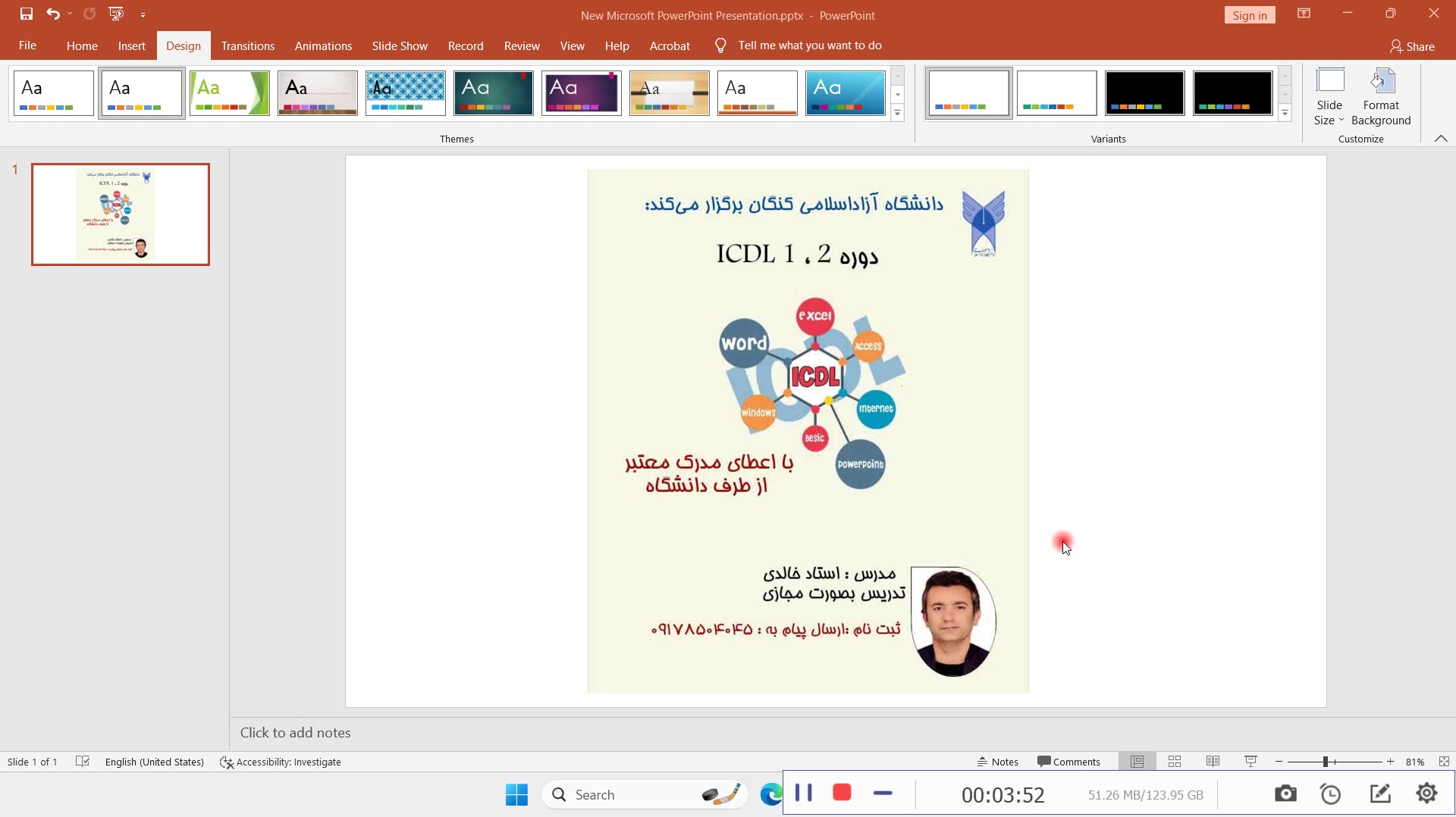Image resolution: width=1456 pixels, height=817 pixels.
Task: Expand the Variants gallery More arrow
Action: click(x=1285, y=113)
